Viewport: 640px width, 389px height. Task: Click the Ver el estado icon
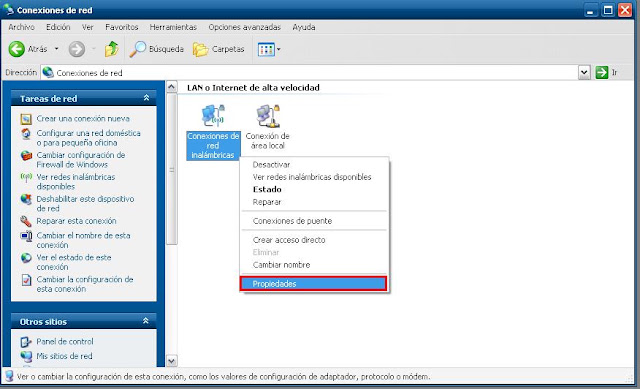26,258
